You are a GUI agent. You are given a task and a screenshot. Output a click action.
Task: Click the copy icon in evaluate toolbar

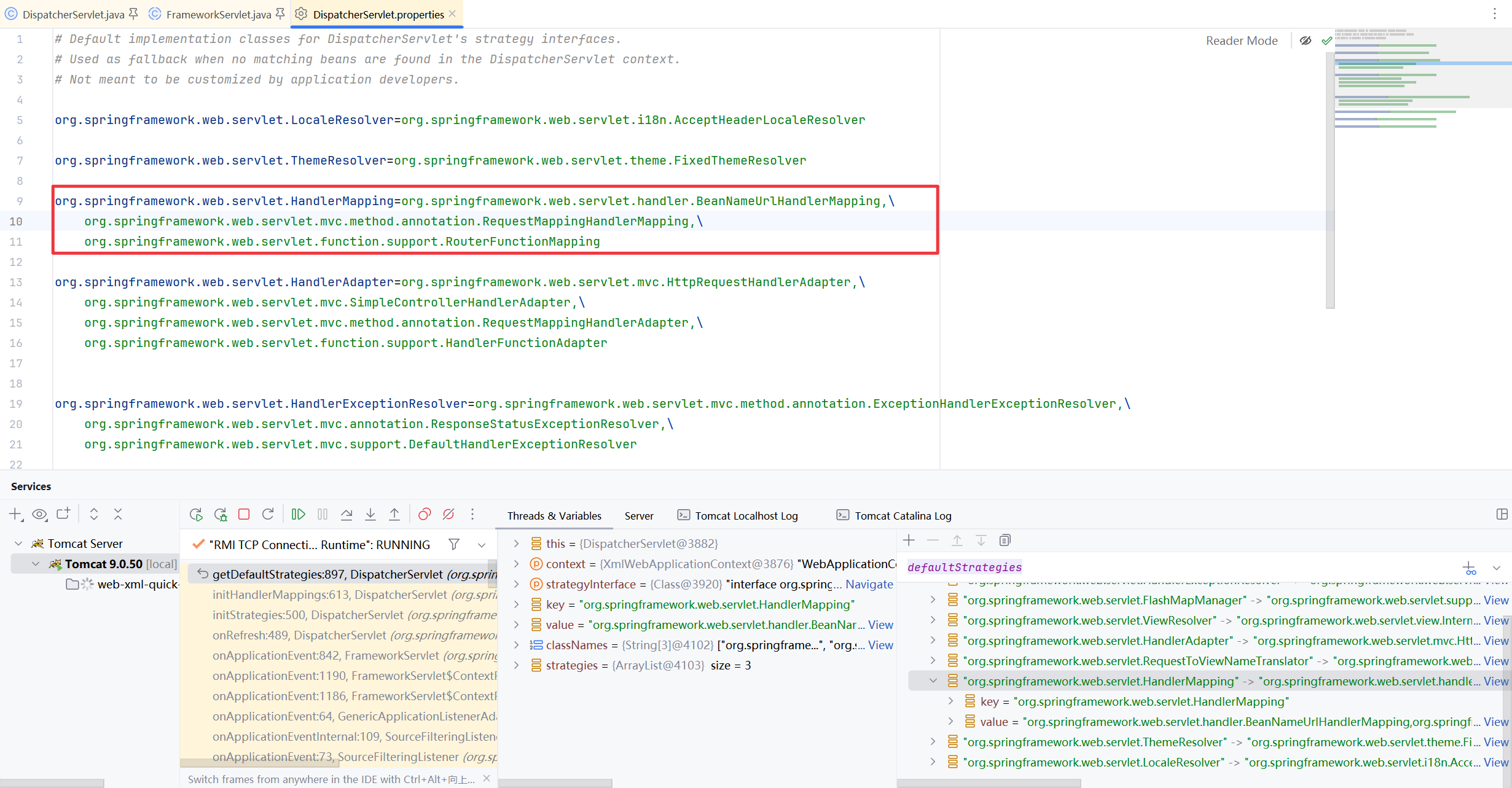pyautogui.click(x=1005, y=540)
